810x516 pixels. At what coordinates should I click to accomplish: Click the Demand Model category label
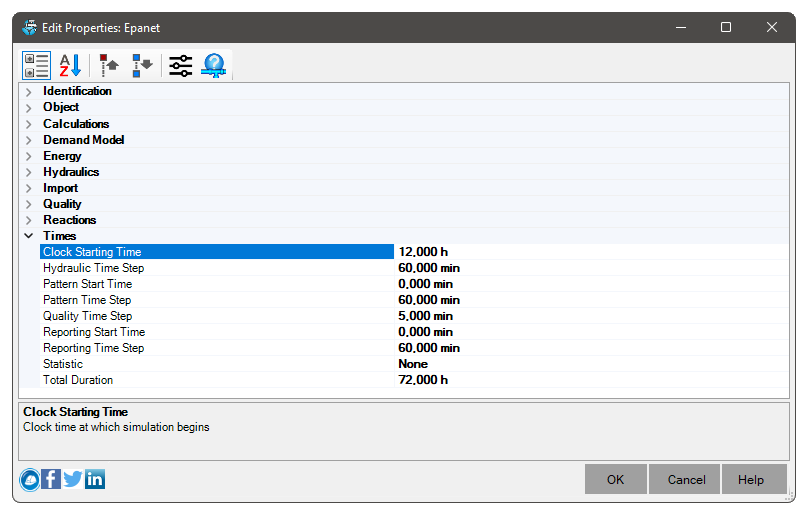(x=84, y=140)
